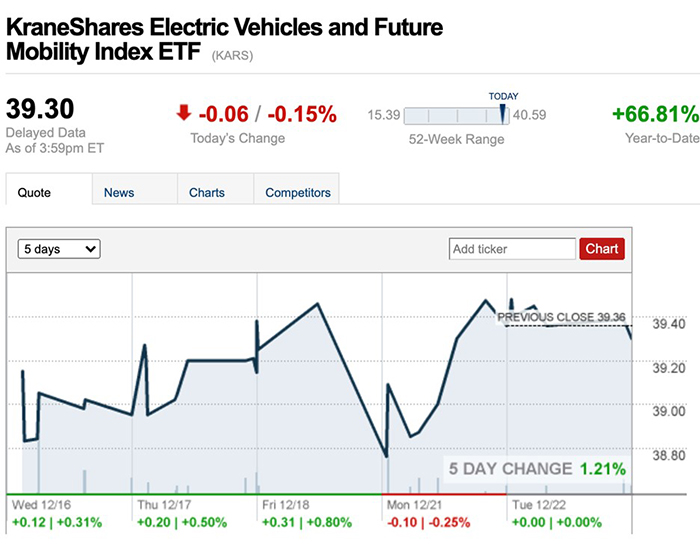Click the Tue 12/22 day label

538,505
